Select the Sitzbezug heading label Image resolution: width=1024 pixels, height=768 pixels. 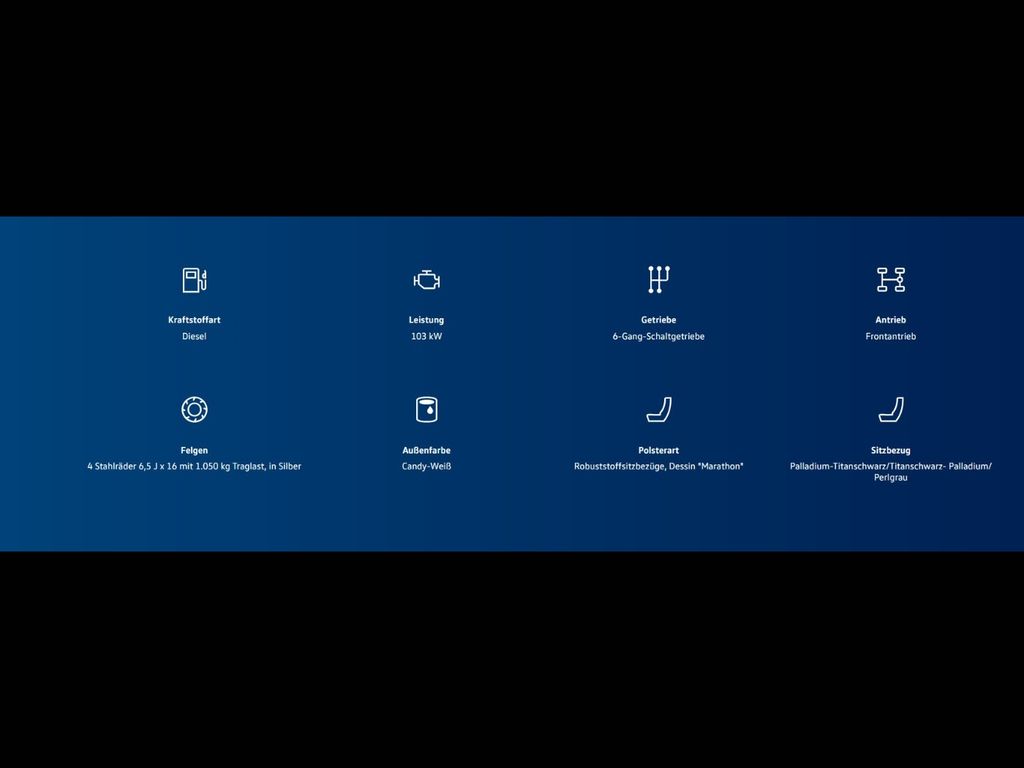point(890,450)
